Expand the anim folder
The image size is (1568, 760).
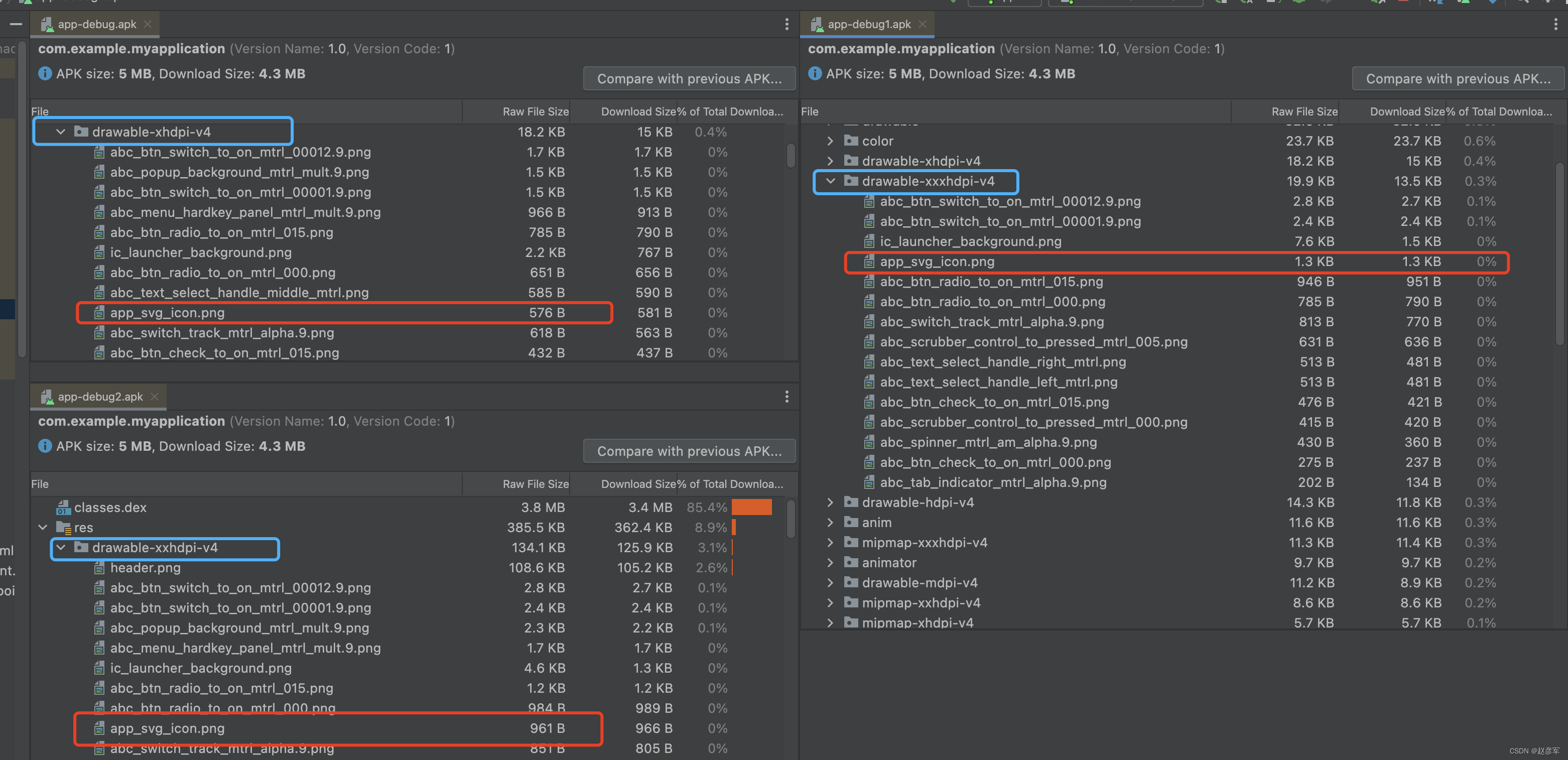pos(830,523)
